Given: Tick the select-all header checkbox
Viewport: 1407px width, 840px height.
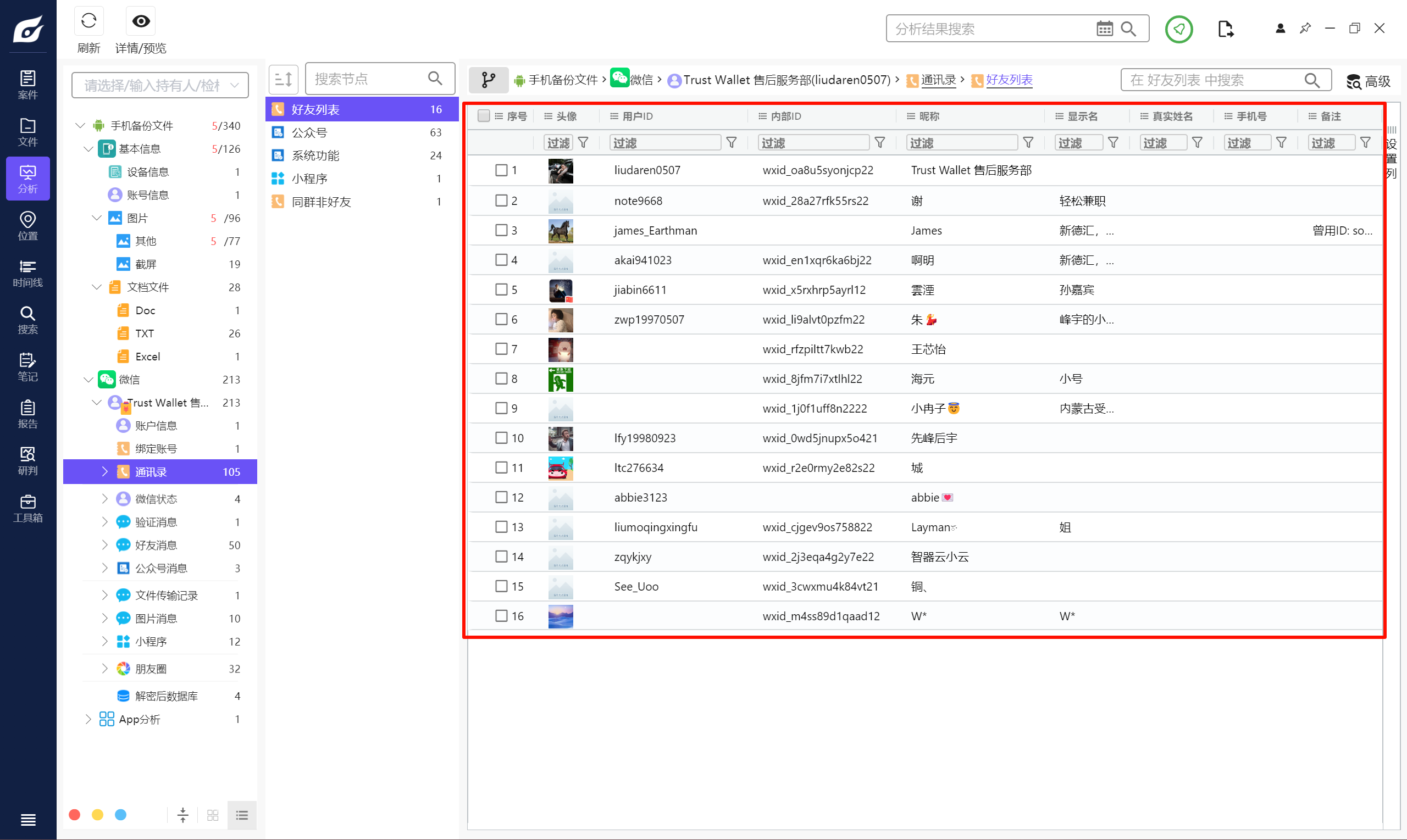Looking at the screenshot, I should pos(484,115).
